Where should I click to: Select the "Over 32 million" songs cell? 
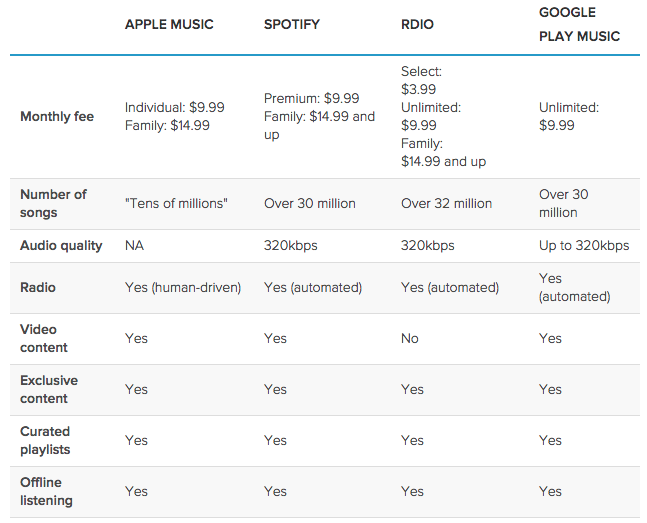coord(446,203)
